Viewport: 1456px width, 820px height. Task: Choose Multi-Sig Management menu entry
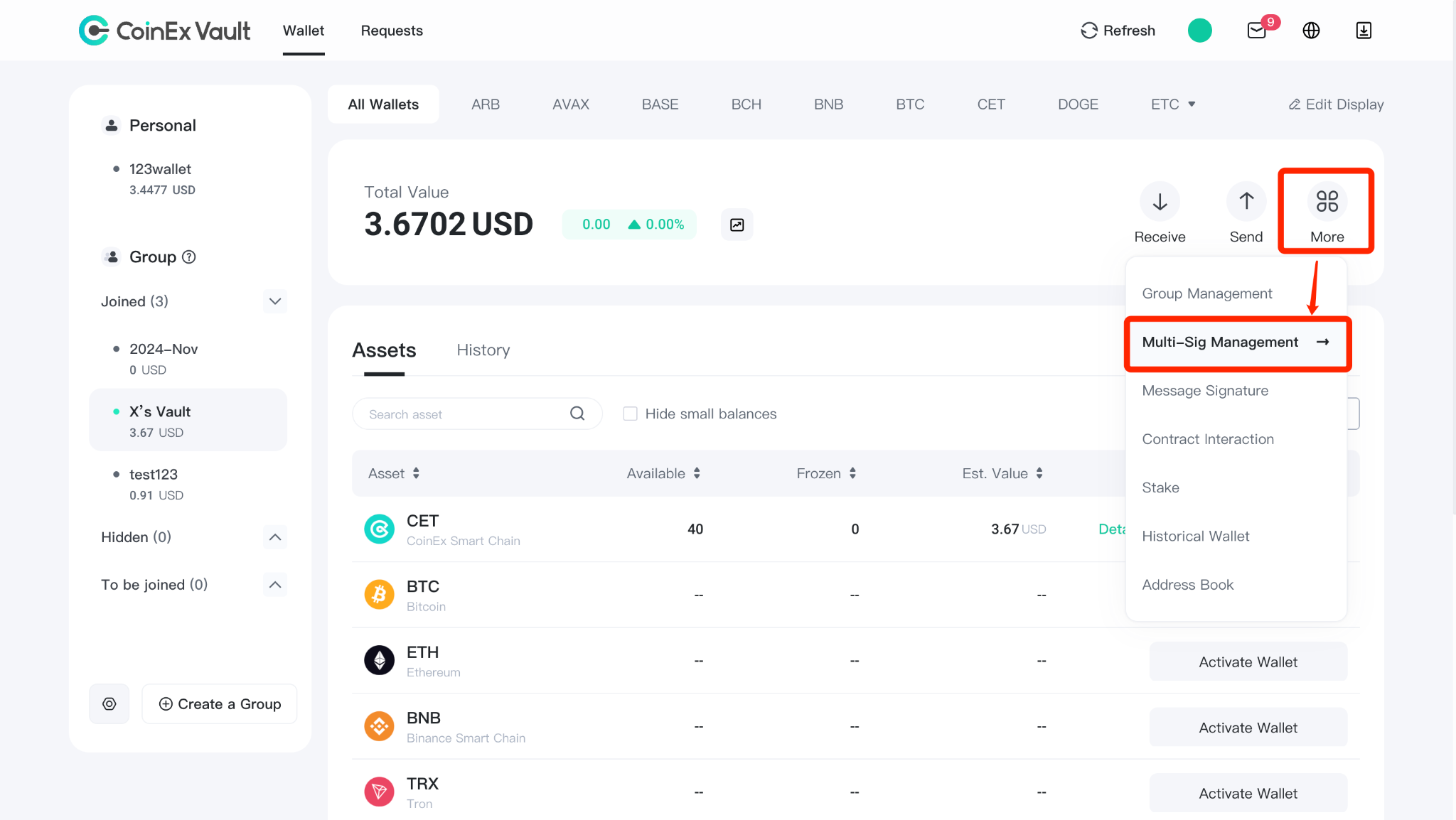(1237, 342)
